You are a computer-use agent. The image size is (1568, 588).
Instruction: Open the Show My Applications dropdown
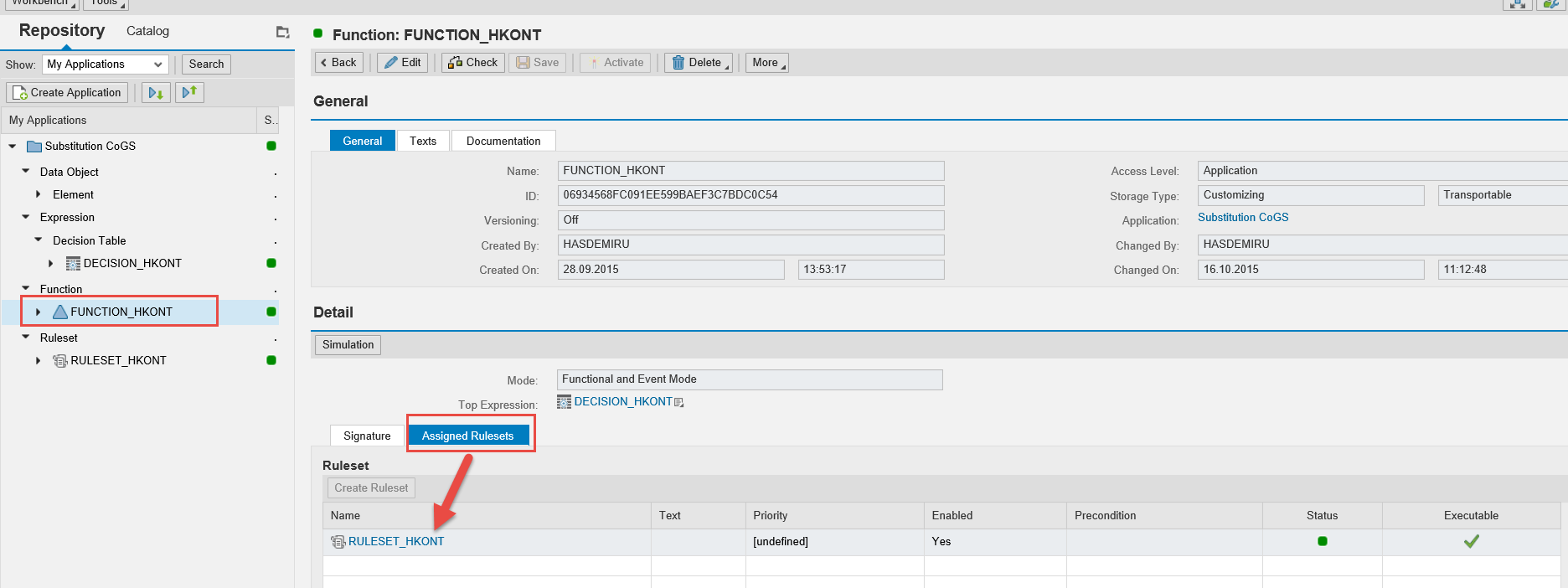[x=106, y=64]
